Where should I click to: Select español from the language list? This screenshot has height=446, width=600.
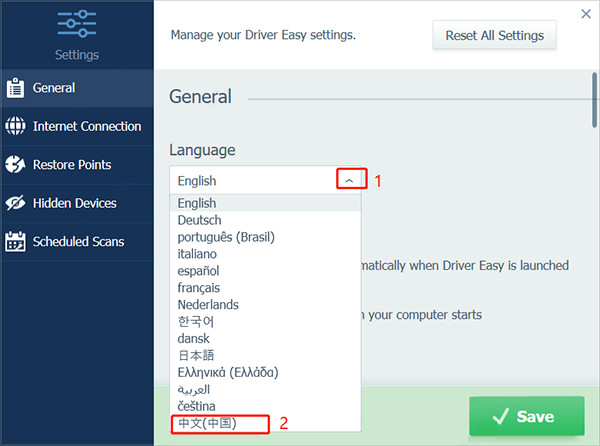pyautogui.click(x=198, y=270)
